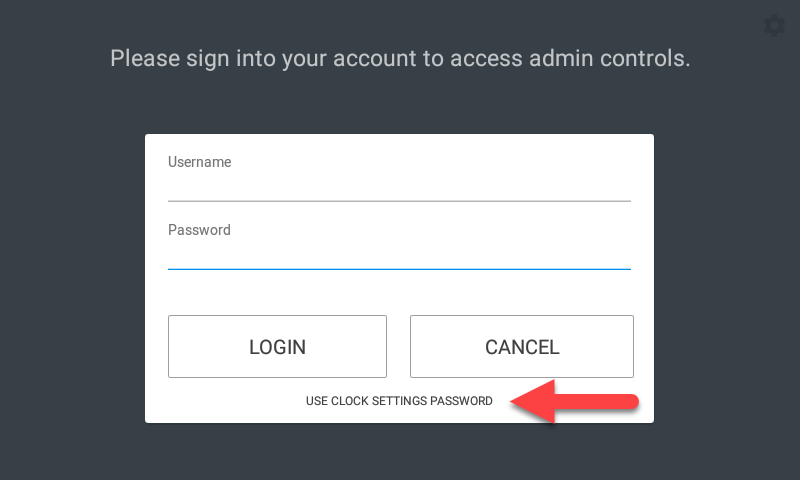The height and width of the screenshot is (480, 800).
Task: Tap the gear in the top-right corner
Action: coord(774,26)
